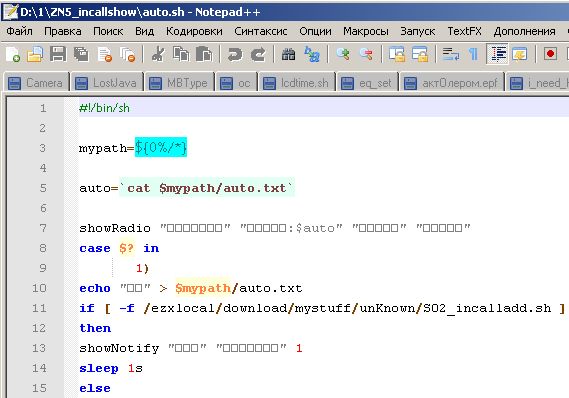Switch to the LostJava tab
The width and height of the screenshot is (569, 398).
(x=107, y=83)
